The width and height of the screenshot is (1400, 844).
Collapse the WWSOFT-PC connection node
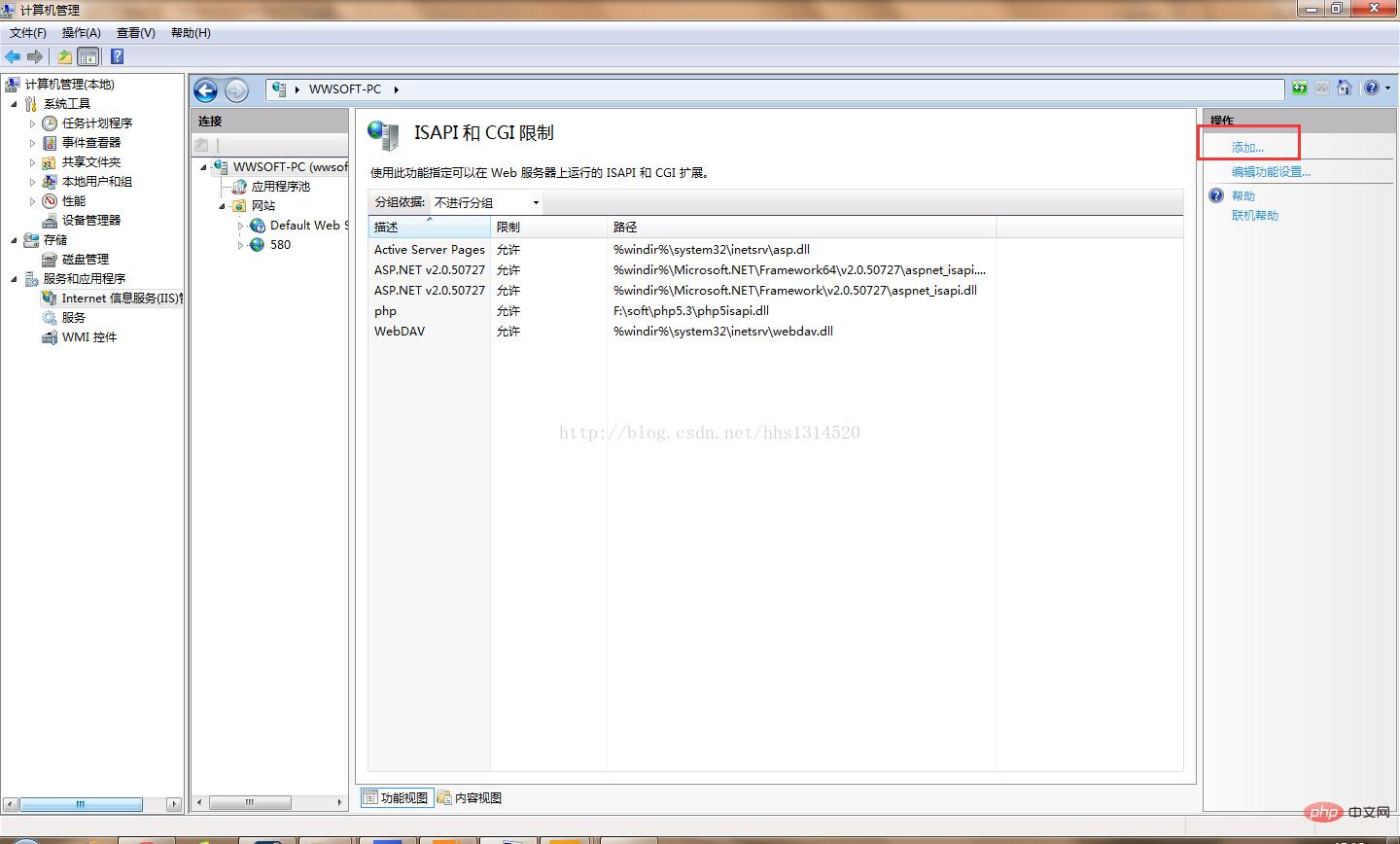(204, 167)
